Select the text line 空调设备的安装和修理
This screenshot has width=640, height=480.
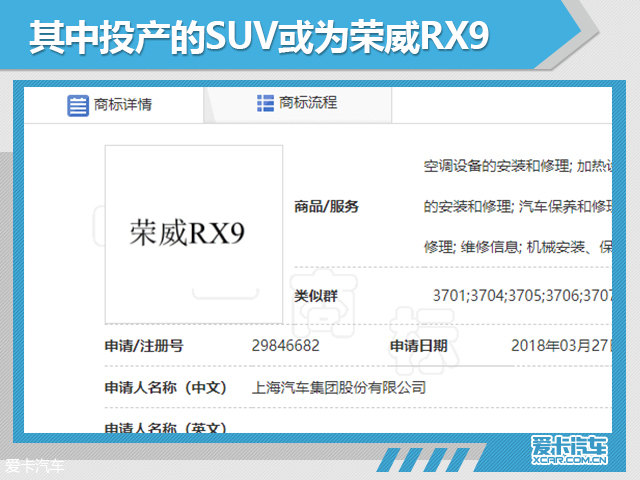tap(496, 166)
